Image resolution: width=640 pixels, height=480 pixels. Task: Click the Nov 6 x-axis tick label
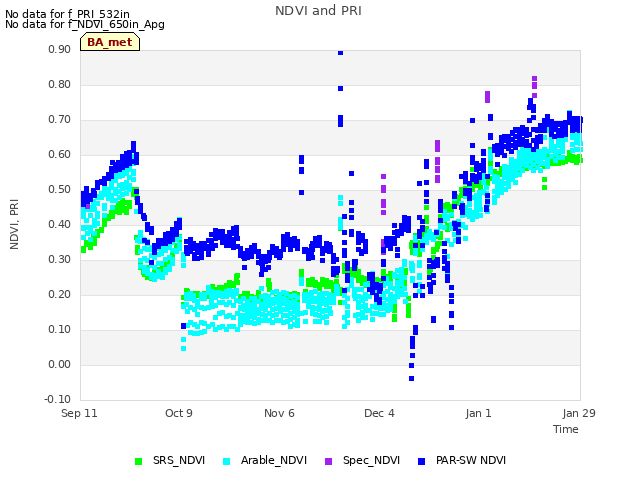click(279, 413)
